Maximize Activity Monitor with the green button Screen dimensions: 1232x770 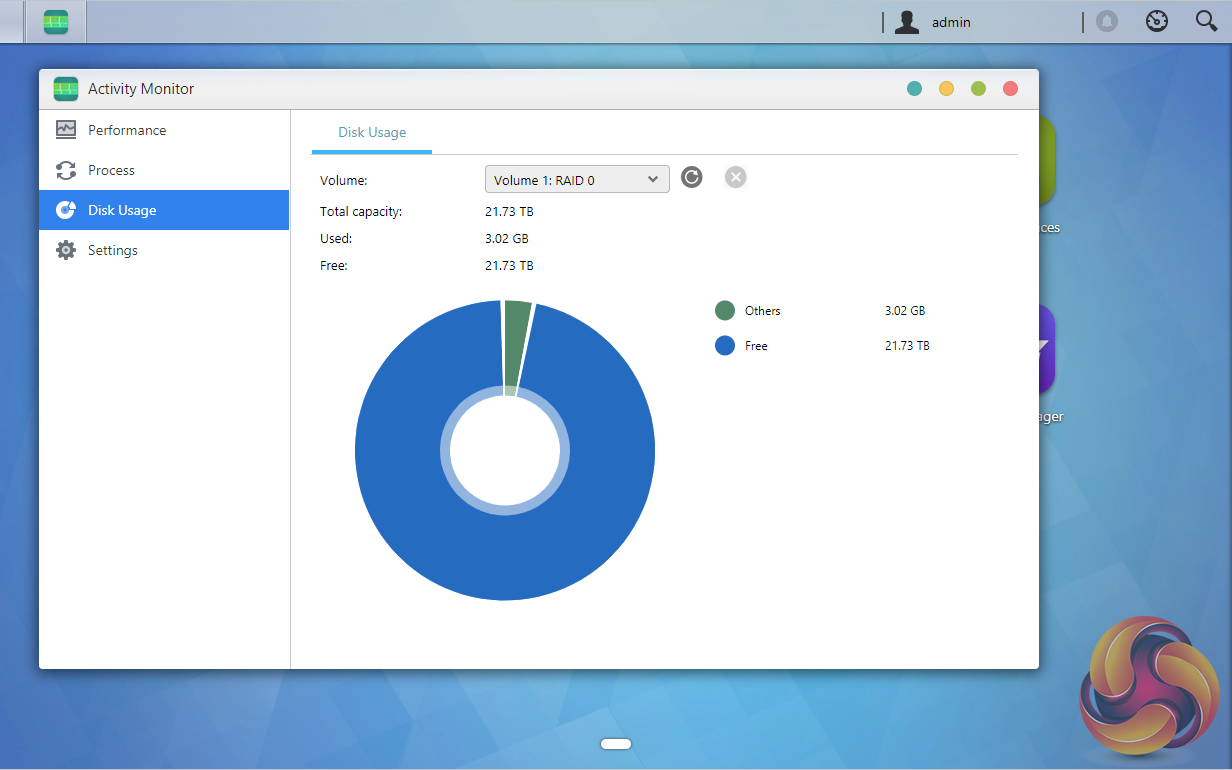pos(978,89)
